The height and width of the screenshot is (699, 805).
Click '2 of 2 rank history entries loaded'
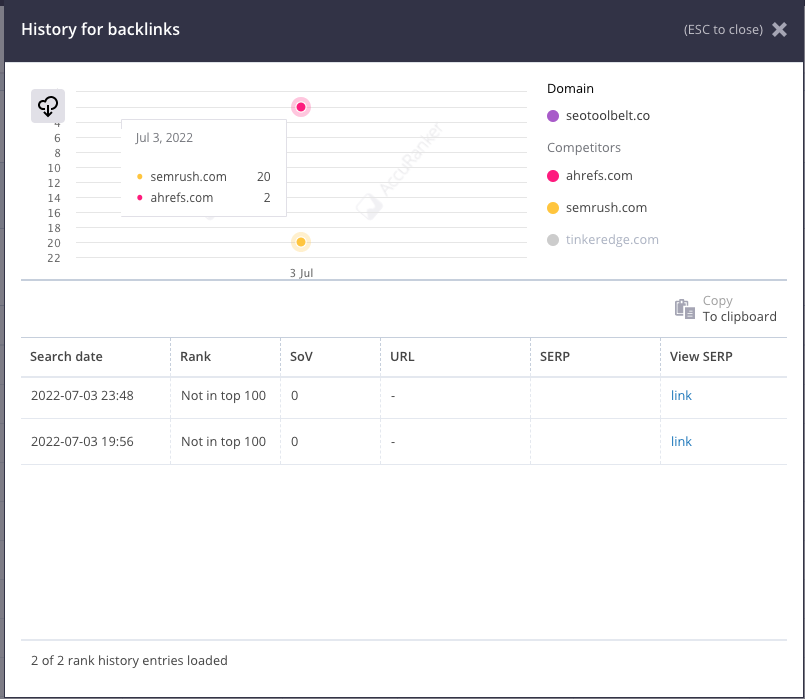(x=129, y=661)
